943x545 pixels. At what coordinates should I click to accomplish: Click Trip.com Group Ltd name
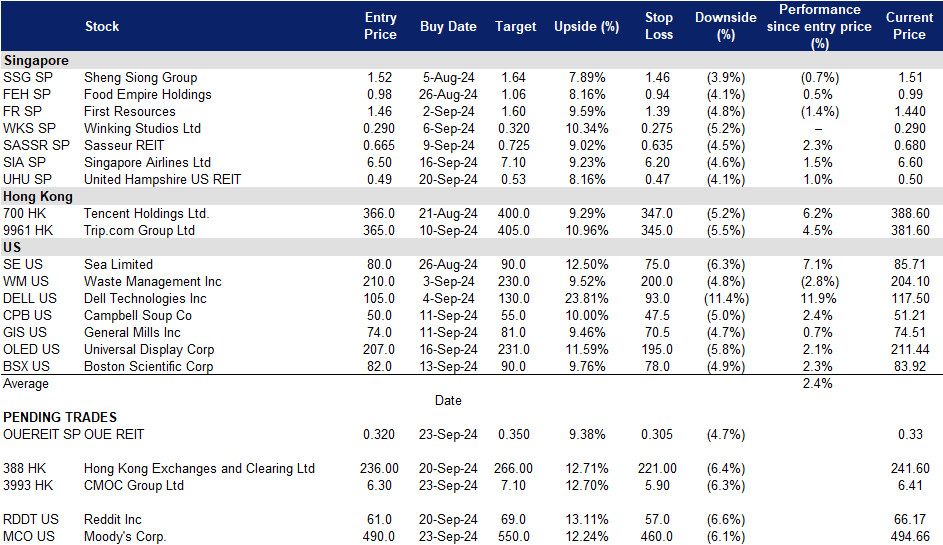(140, 230)
